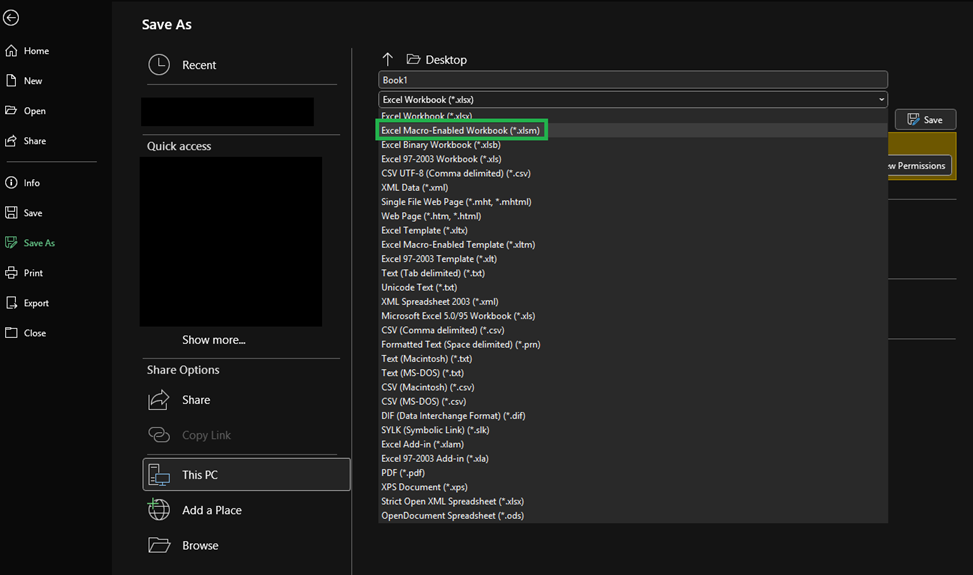Open the New label in backstage
This screenshot has width=973, height=575.
tap(33, 81)
